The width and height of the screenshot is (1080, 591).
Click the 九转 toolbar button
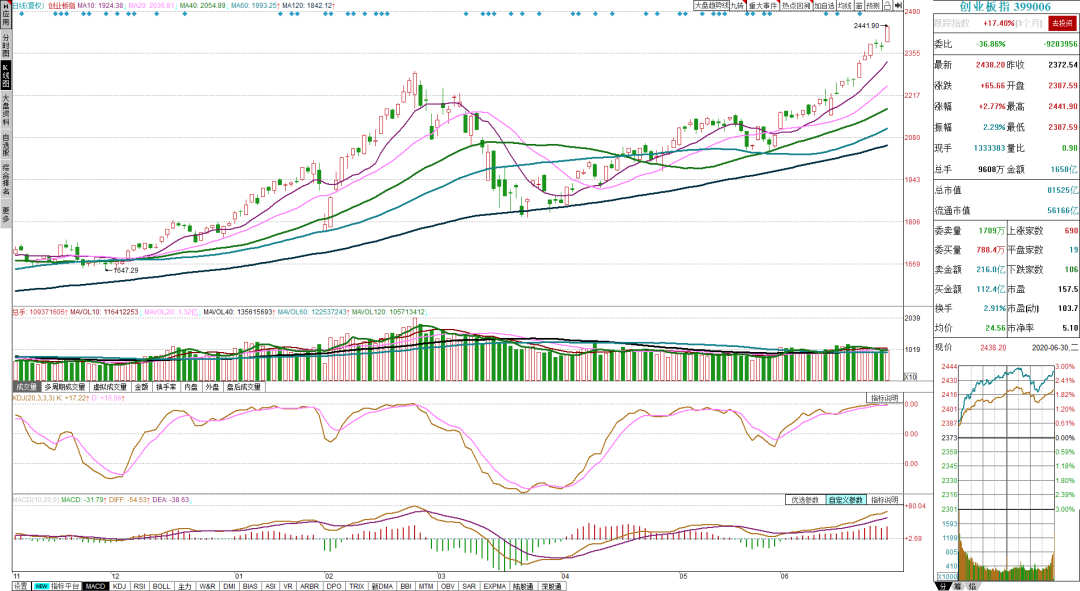coord(738,5)
